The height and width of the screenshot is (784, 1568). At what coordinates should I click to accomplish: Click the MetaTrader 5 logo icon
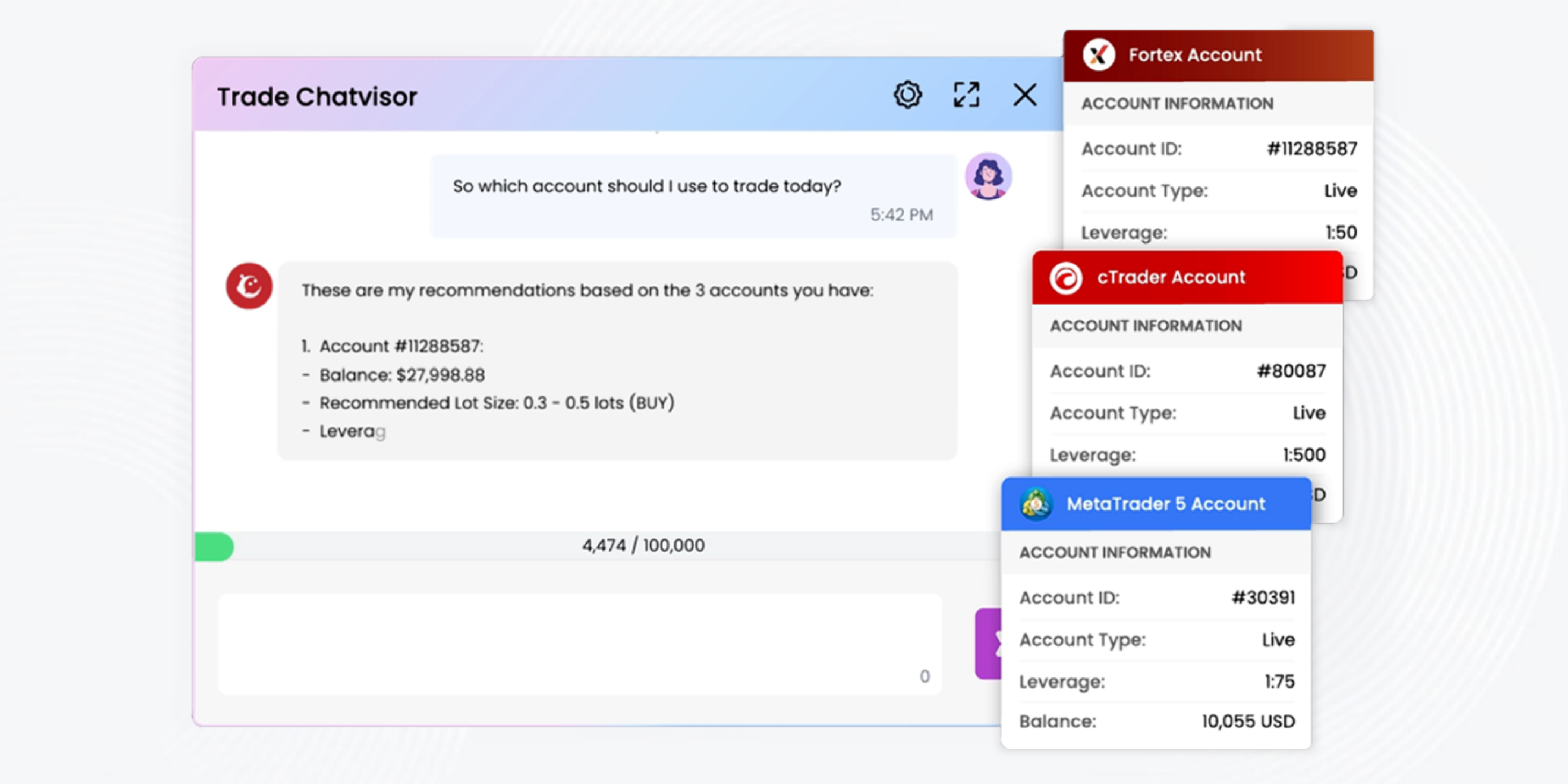coord(1035,504)
